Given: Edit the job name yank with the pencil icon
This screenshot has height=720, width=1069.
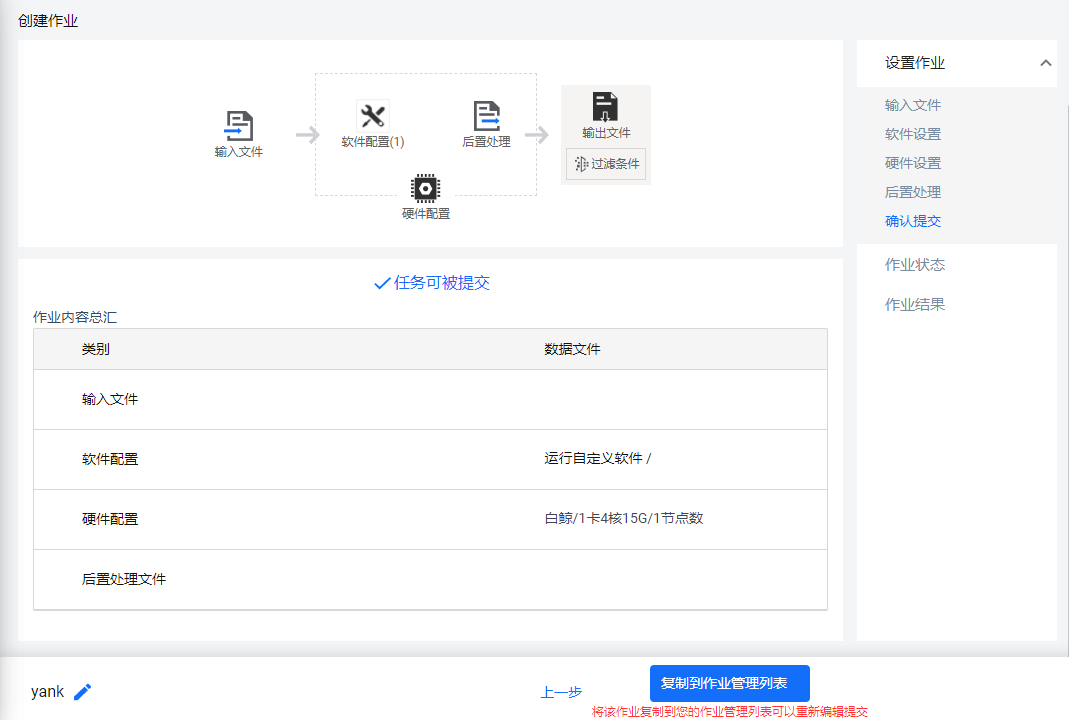Looking at the screenshot, I should click(x=82, y=691).
